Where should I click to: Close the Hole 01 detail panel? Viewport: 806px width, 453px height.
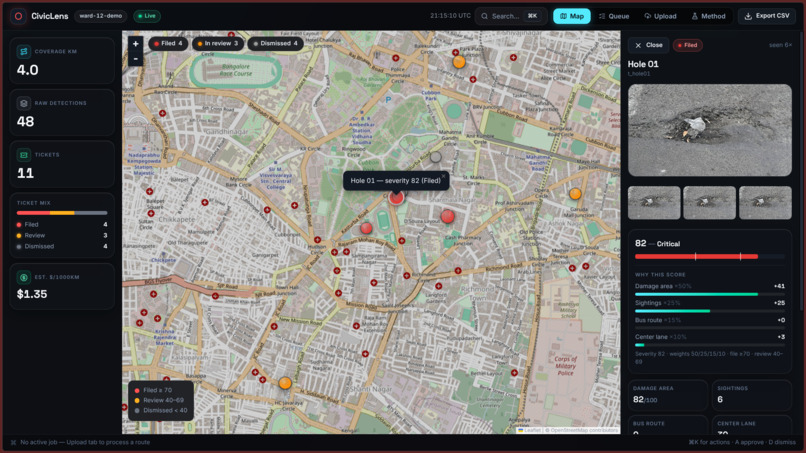tap(648, 45)
